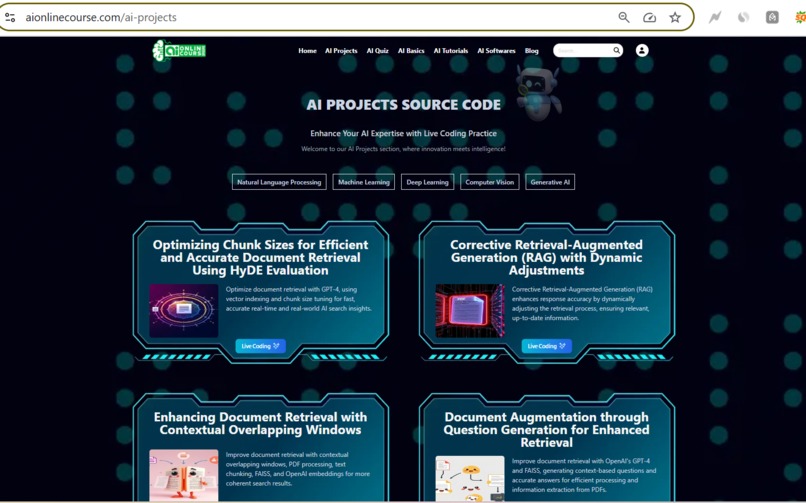
Task: Click the Document Augmentation project thumbnail
Action: pyautogui.click(x=470, y=479)
